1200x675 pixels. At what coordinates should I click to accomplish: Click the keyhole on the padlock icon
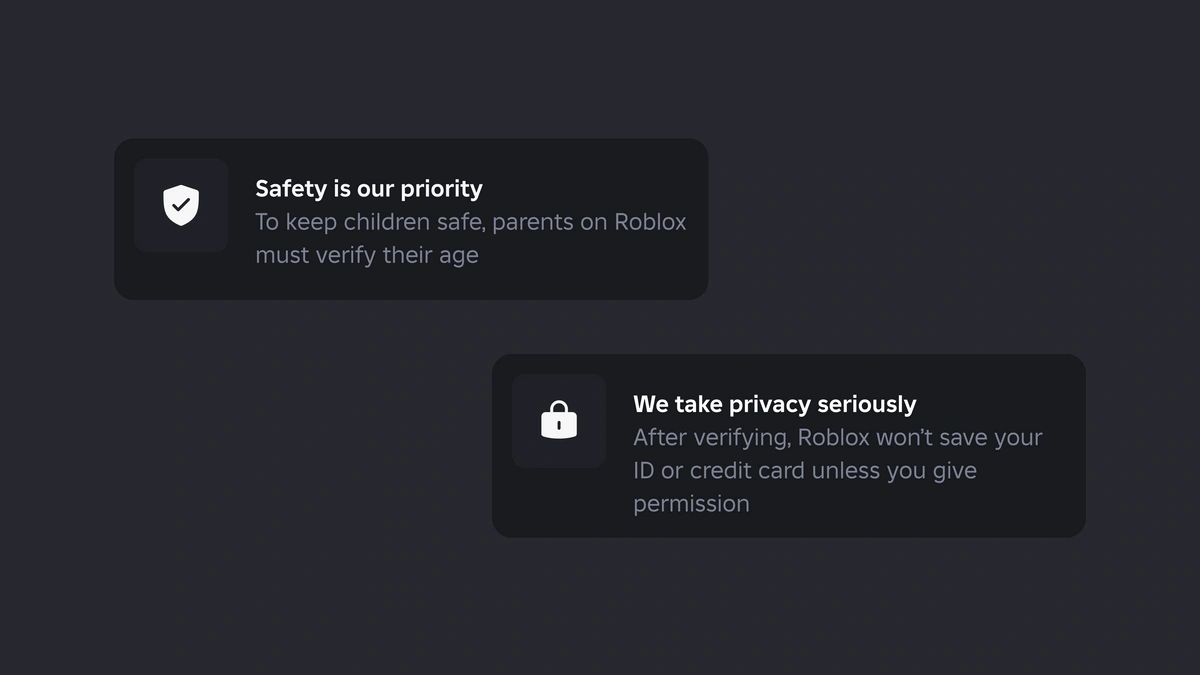tap(559, 425)
